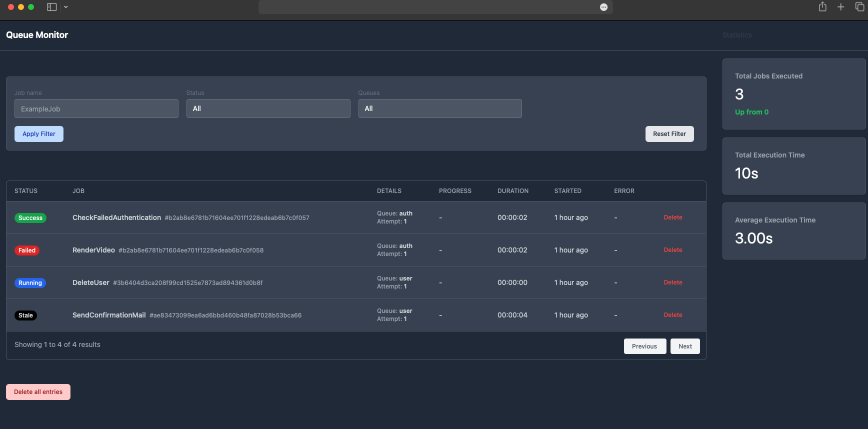
Task: Open a new tab with the plus icon
Action: pos(840,7)
